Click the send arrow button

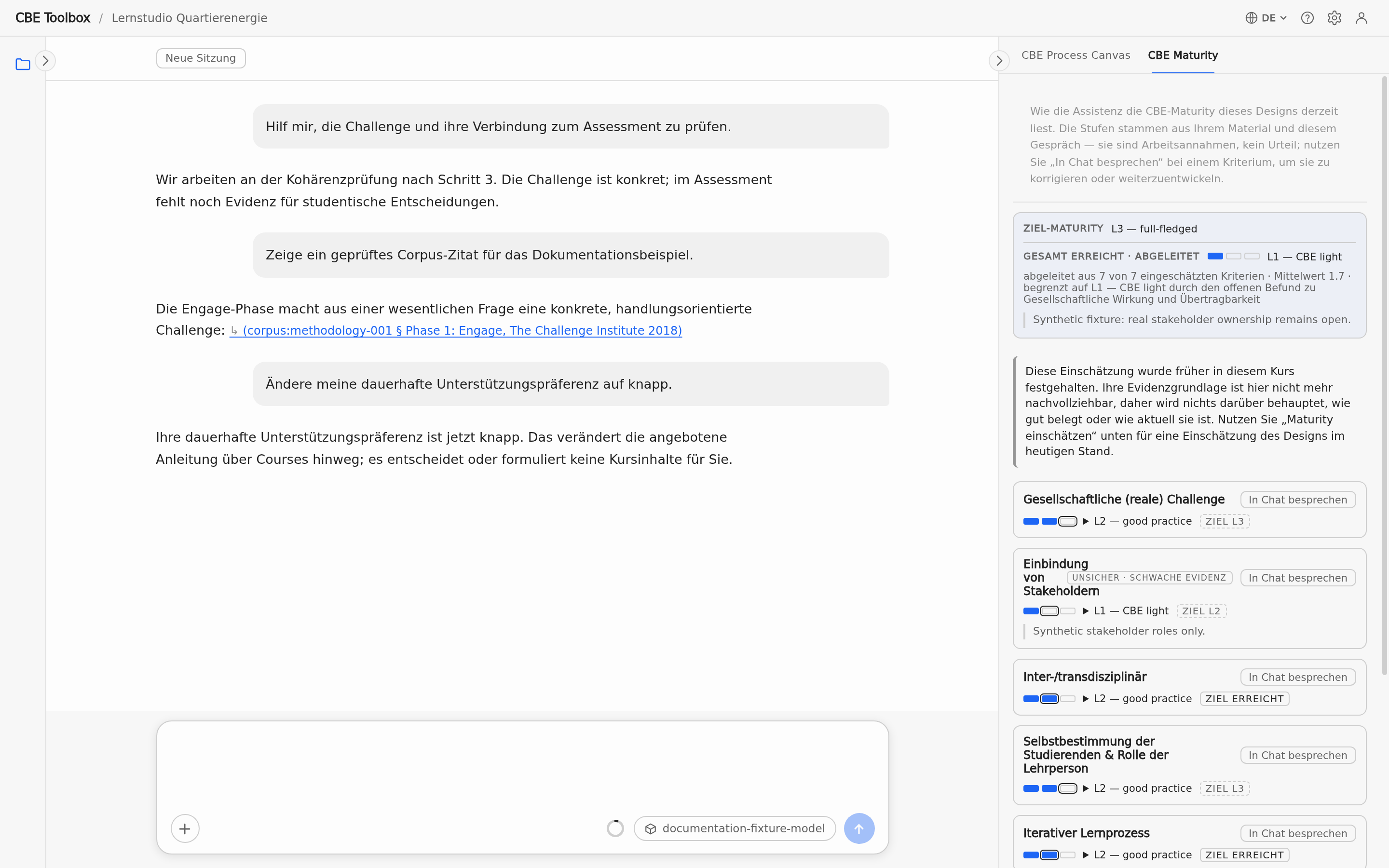point(859,828)
